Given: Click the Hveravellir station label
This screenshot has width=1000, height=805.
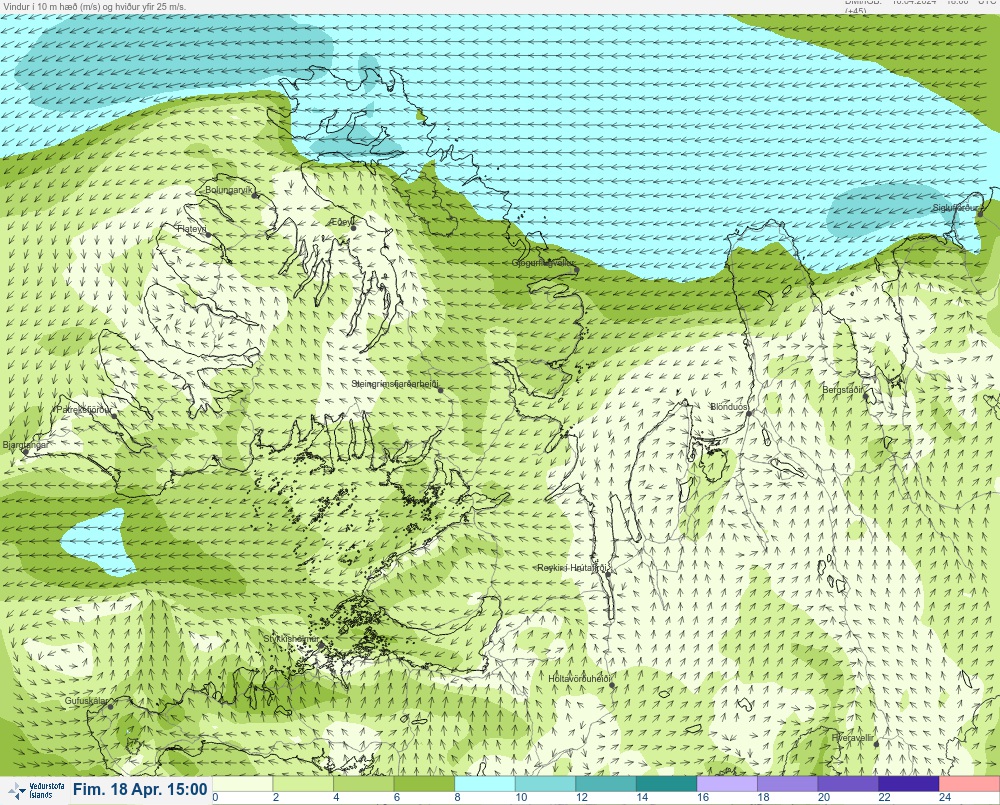Looking at the screenshot, I should [x=853, y=737].
